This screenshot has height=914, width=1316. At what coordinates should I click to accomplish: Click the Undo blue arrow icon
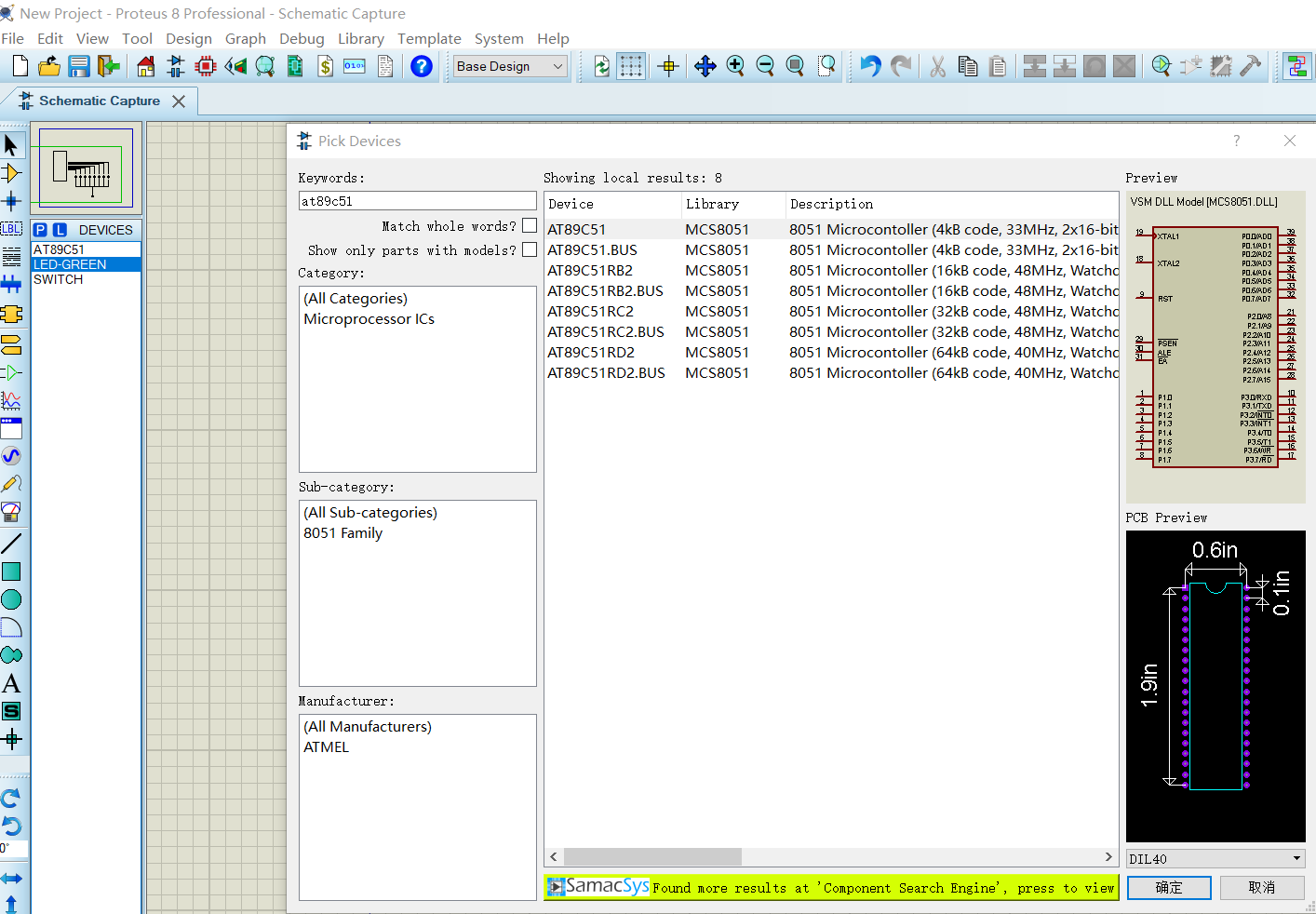[x=870, y=66]
